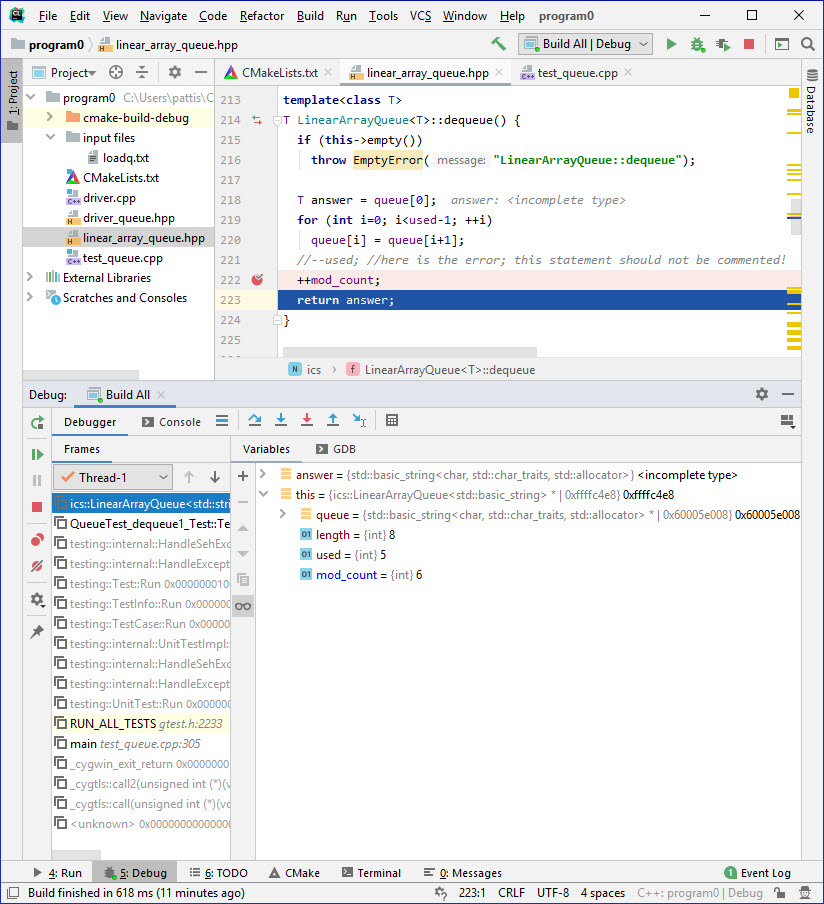This screenshot has width=824, height=904.
Task: Toggle Mute Breakpoints in debug sidebar
Action: click(37, 567)
